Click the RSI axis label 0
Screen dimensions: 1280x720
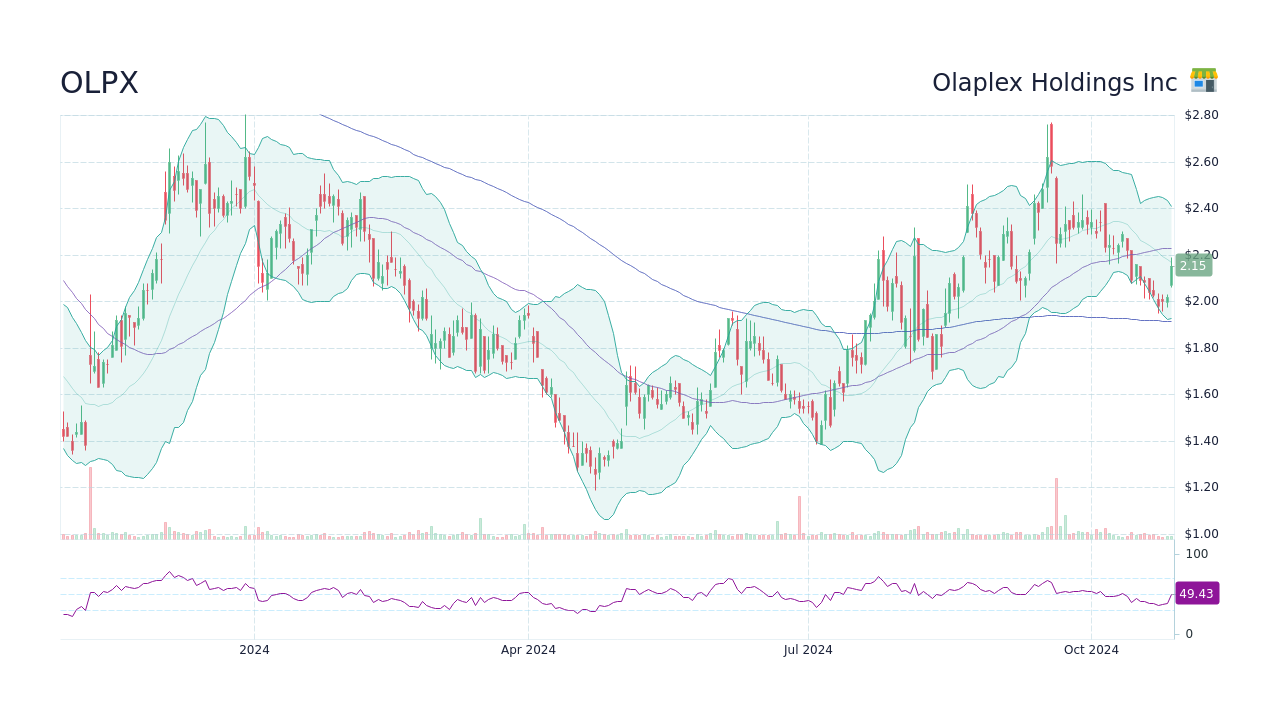click(x=1189, y=634)
